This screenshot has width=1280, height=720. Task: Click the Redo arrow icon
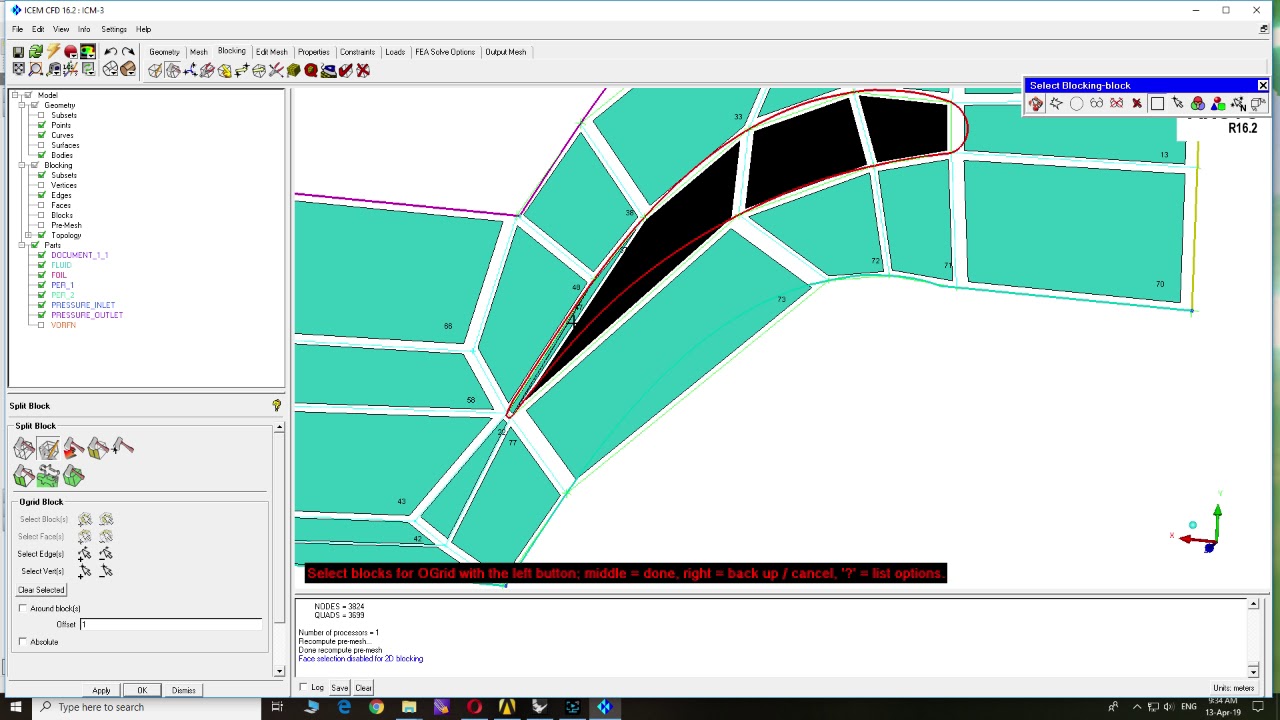point(128,52)
